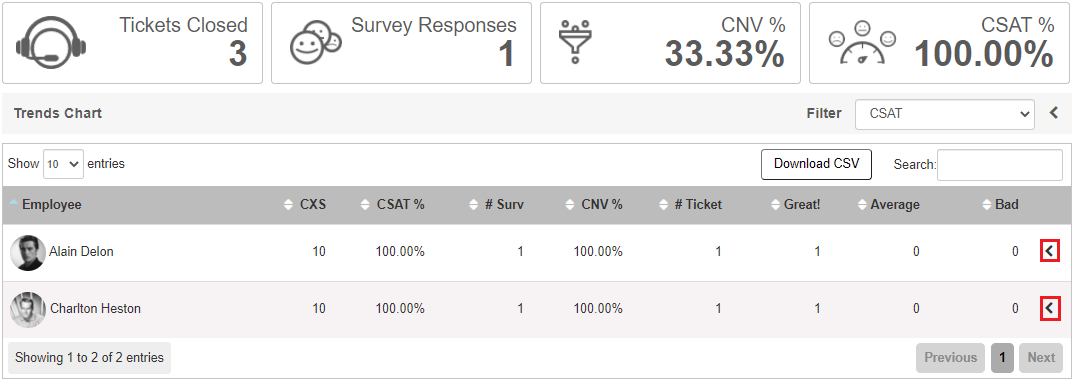This screenshot has width=1076, height=383.
Task: Expand Alain Delon's row details chevron
Action: pos(1049,251)
